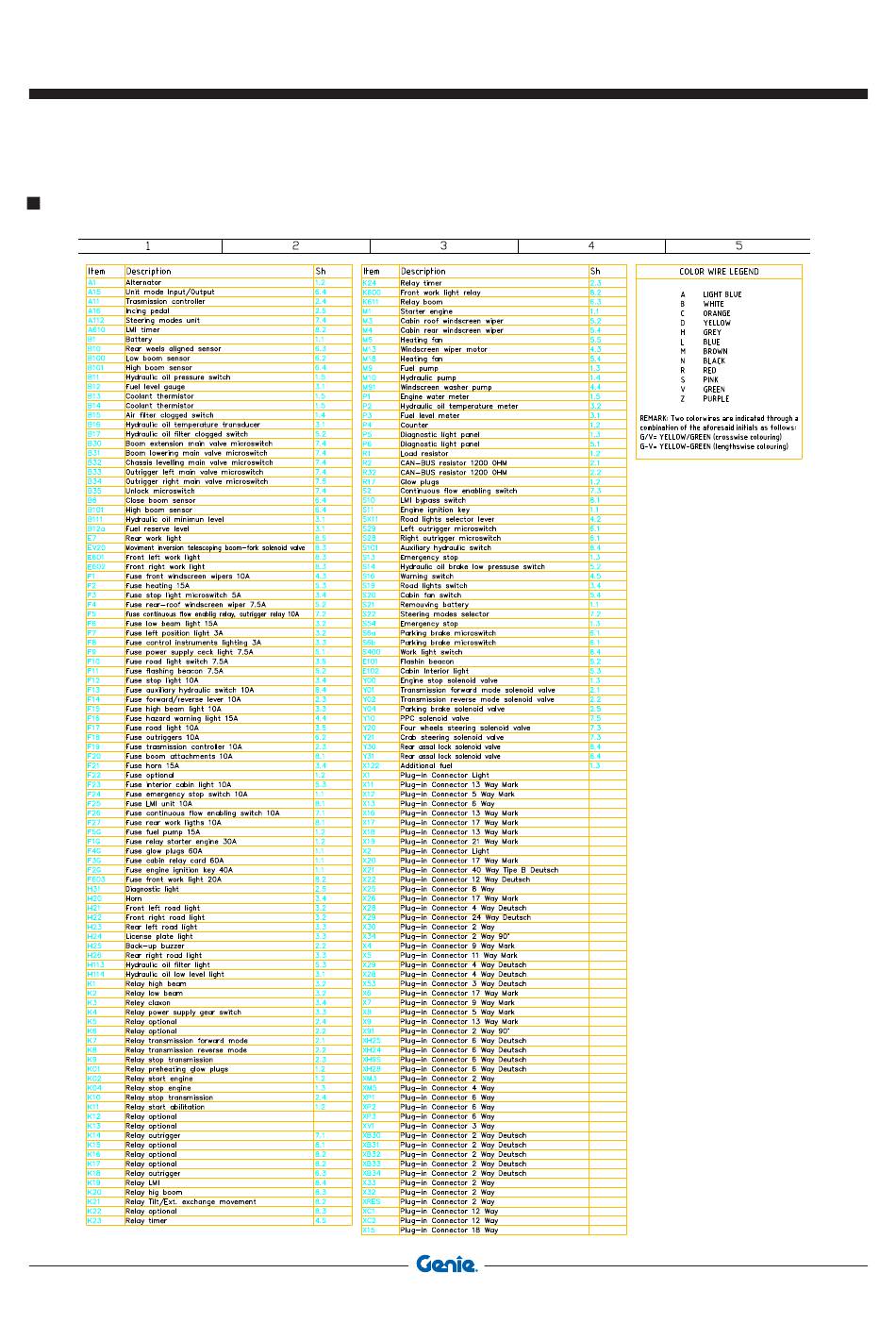Select 'Rear weels aligned sensor' row
This screenshot has height=1340, width=896.
(x=219, y=348)
